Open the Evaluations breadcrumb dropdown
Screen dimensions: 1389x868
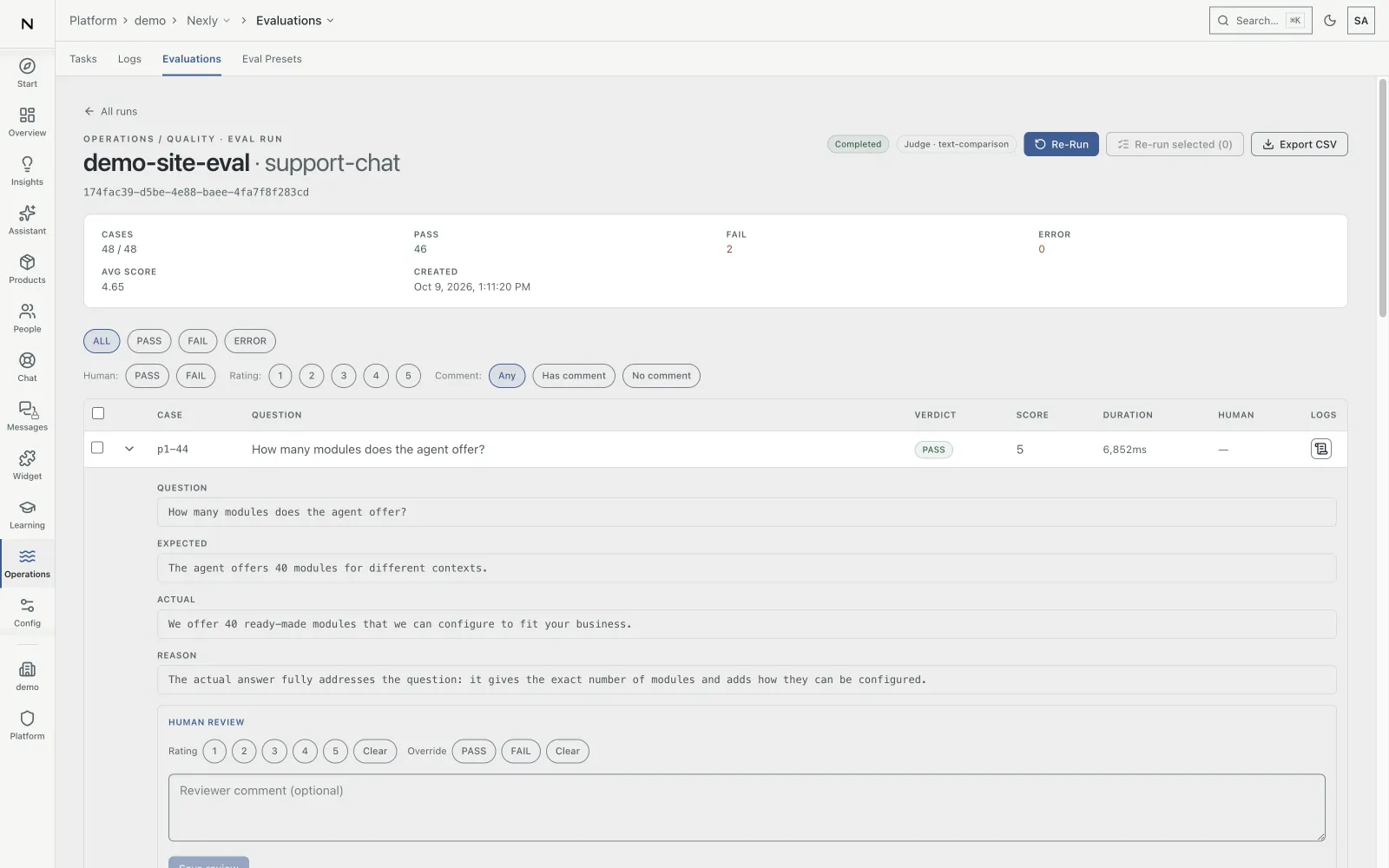pos(294,20)
